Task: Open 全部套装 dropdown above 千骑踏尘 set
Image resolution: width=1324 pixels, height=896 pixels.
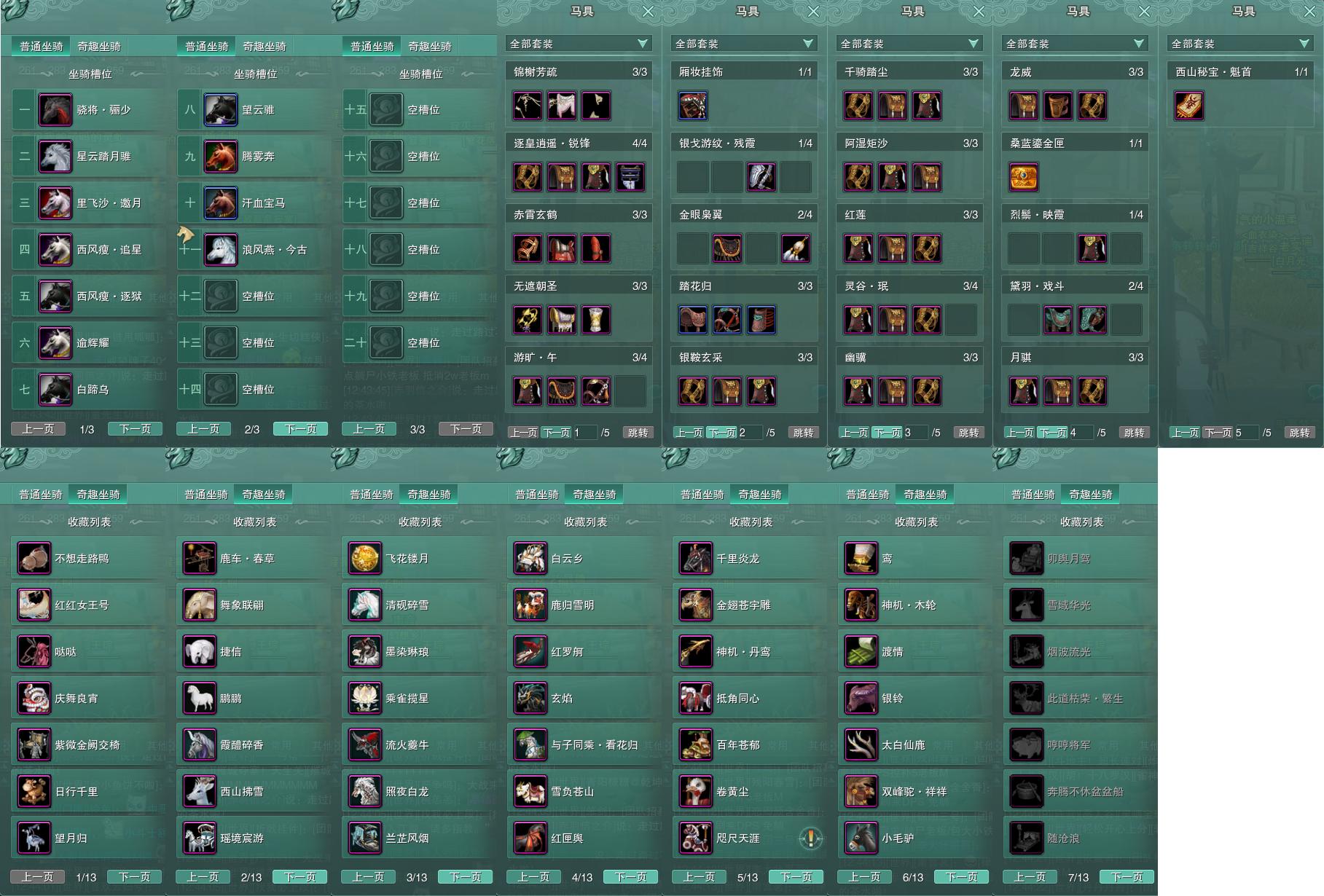Action: coord(910,44)
